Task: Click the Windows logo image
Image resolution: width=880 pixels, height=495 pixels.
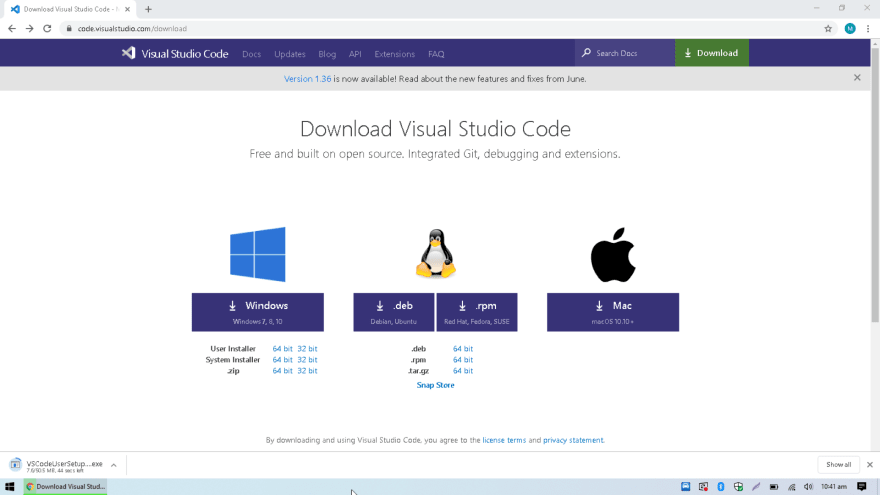Action: point(258,254)
